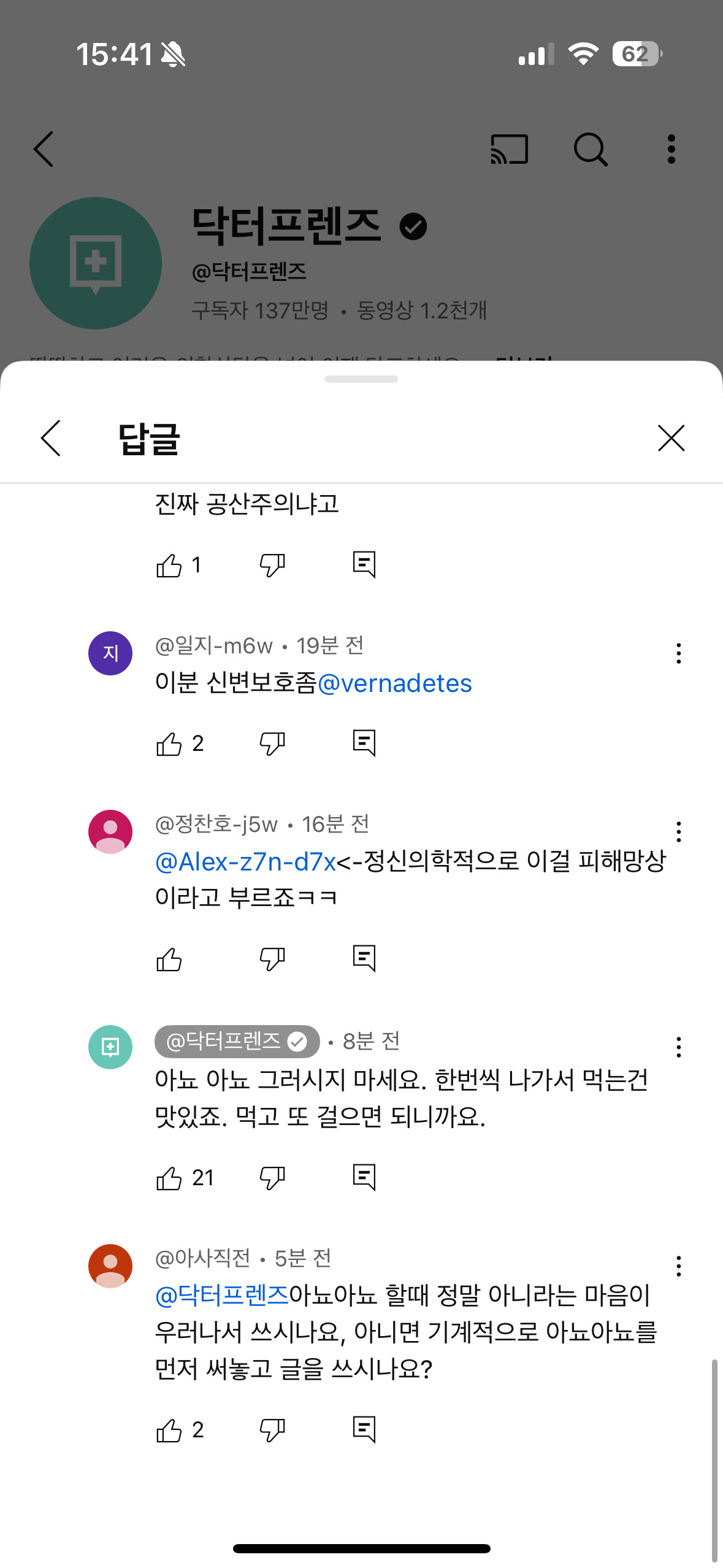Like the @일지-m6w comment
Screen dimensions: 723x1568
pyautogui.click(x=169, y=744)
